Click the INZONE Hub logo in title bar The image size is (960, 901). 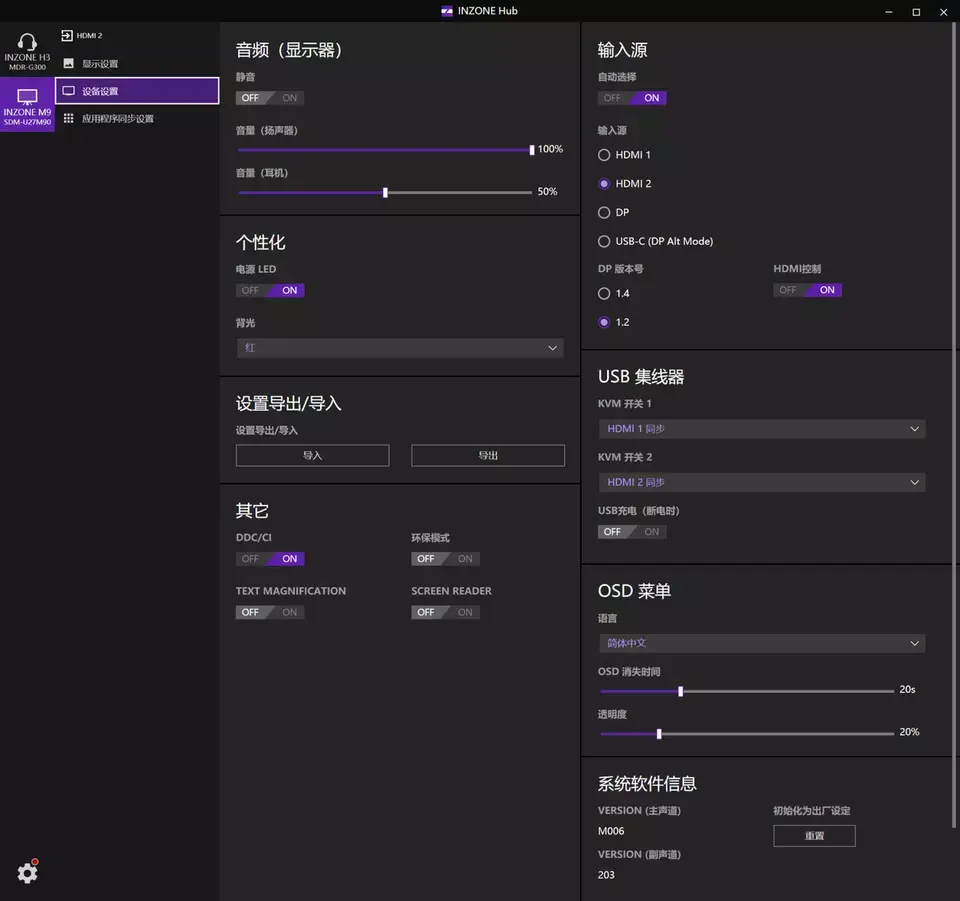pos(447,11)
